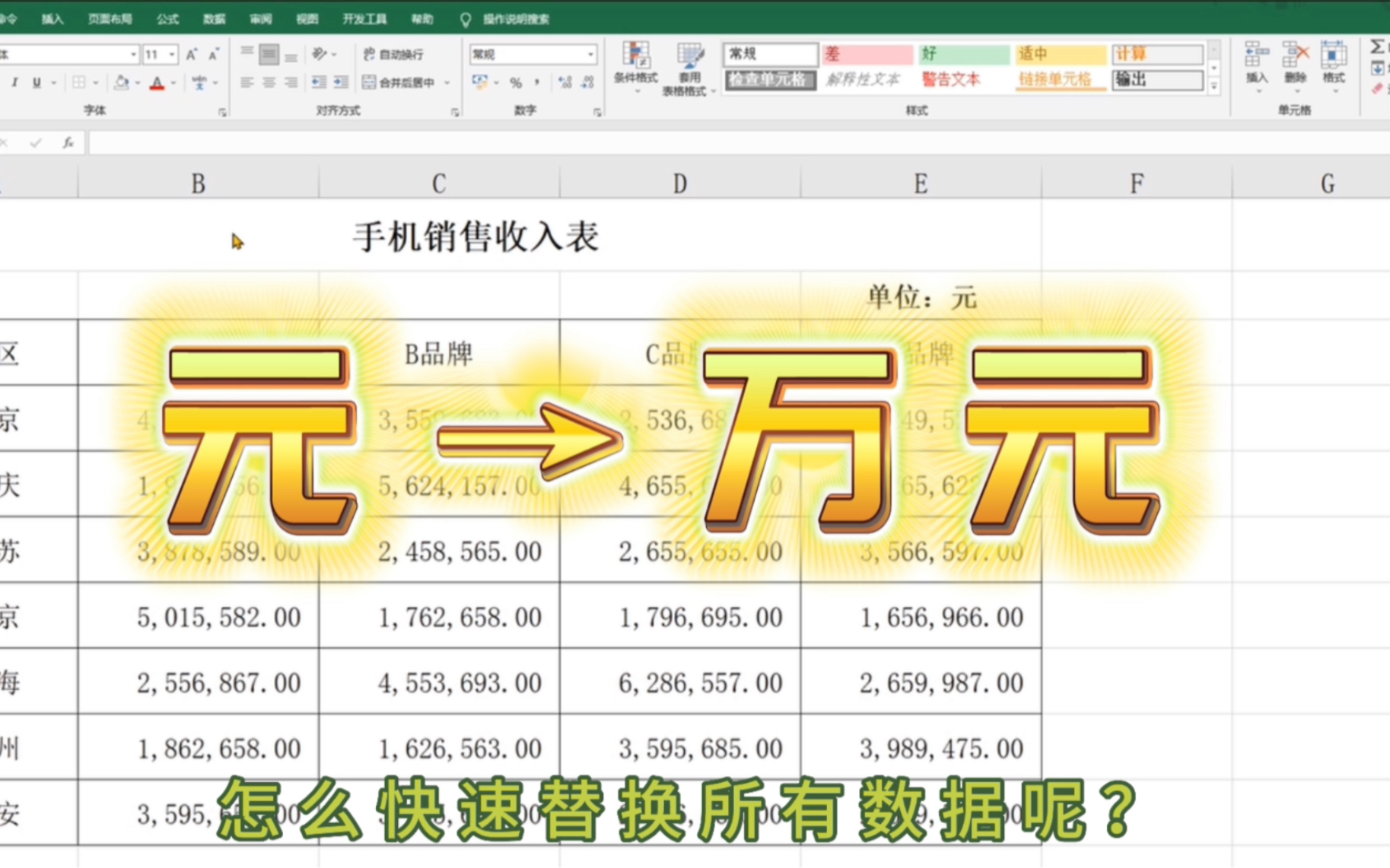
Task: Open the 插入 ribbon tab
Action: [x=52, y=19]
